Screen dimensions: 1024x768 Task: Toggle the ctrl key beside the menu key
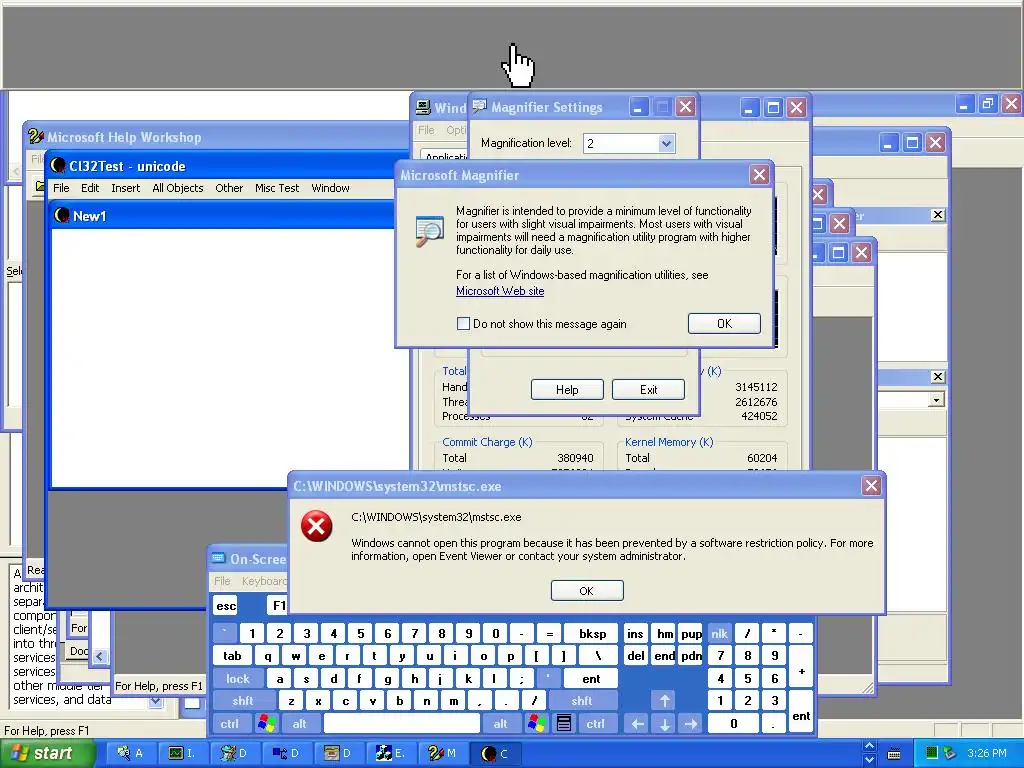coord(595,724)
